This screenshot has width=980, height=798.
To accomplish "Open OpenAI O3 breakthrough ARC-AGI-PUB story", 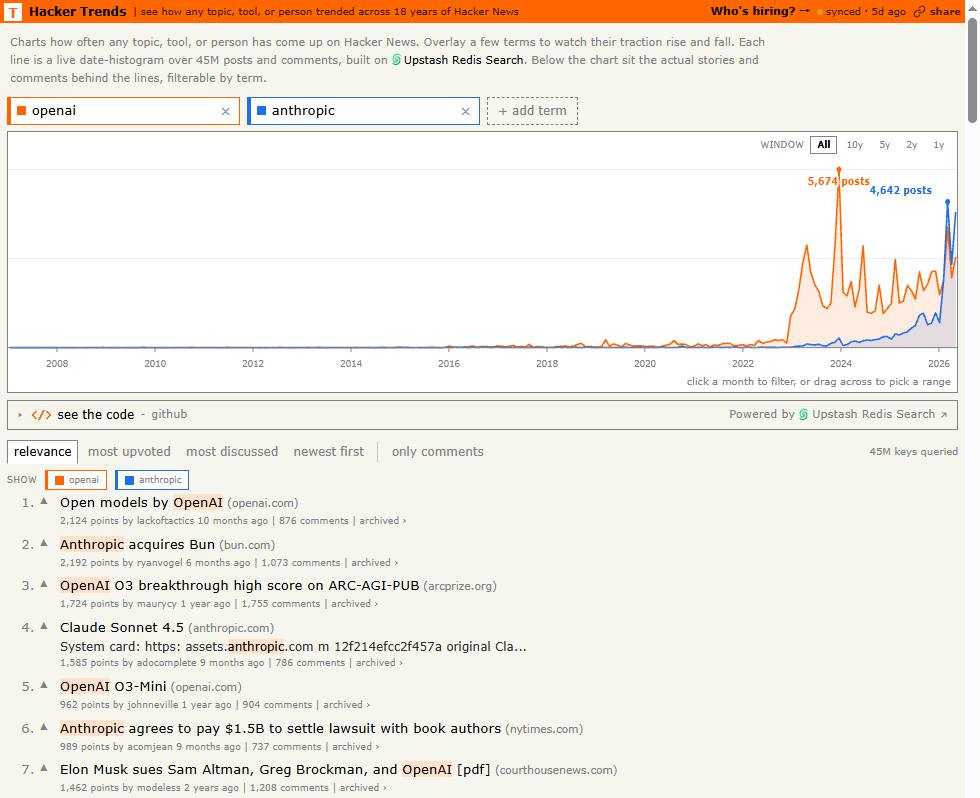I will click(239, 586).
